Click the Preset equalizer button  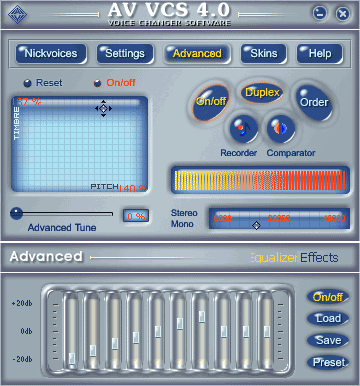[x=328, y=362]
